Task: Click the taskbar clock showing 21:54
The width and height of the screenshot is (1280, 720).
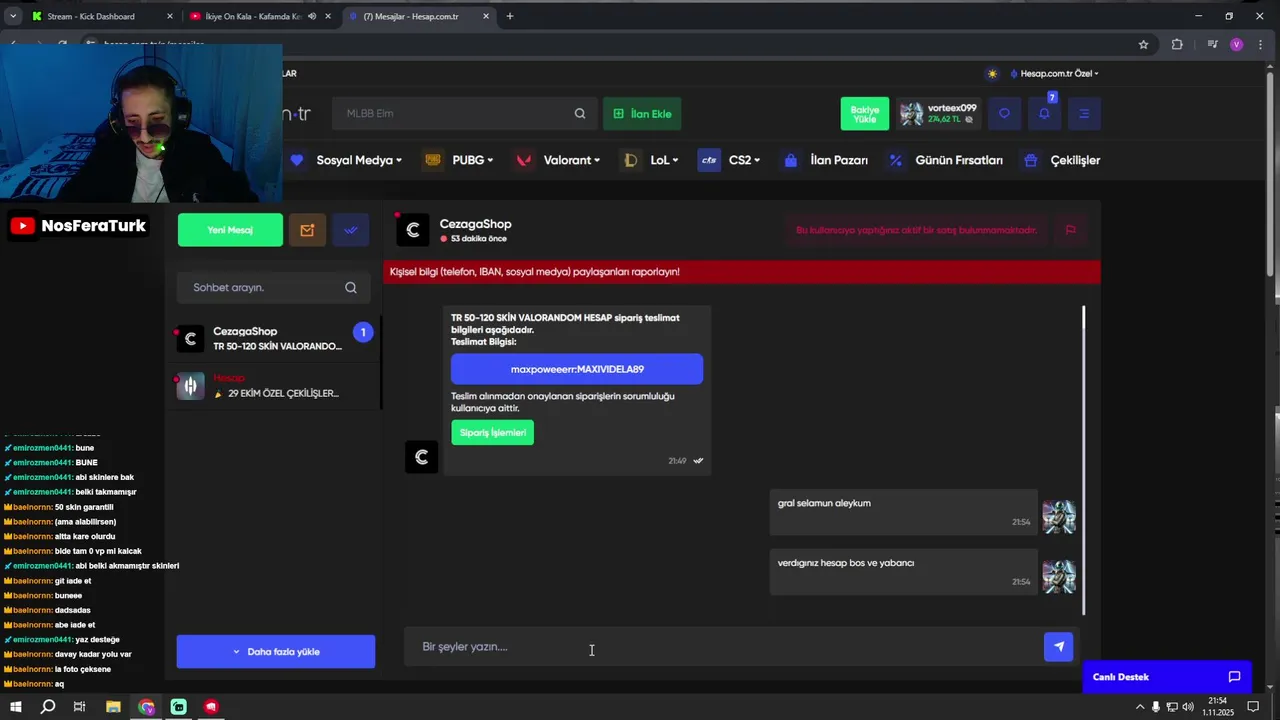Action: [x=1220, y=707]
